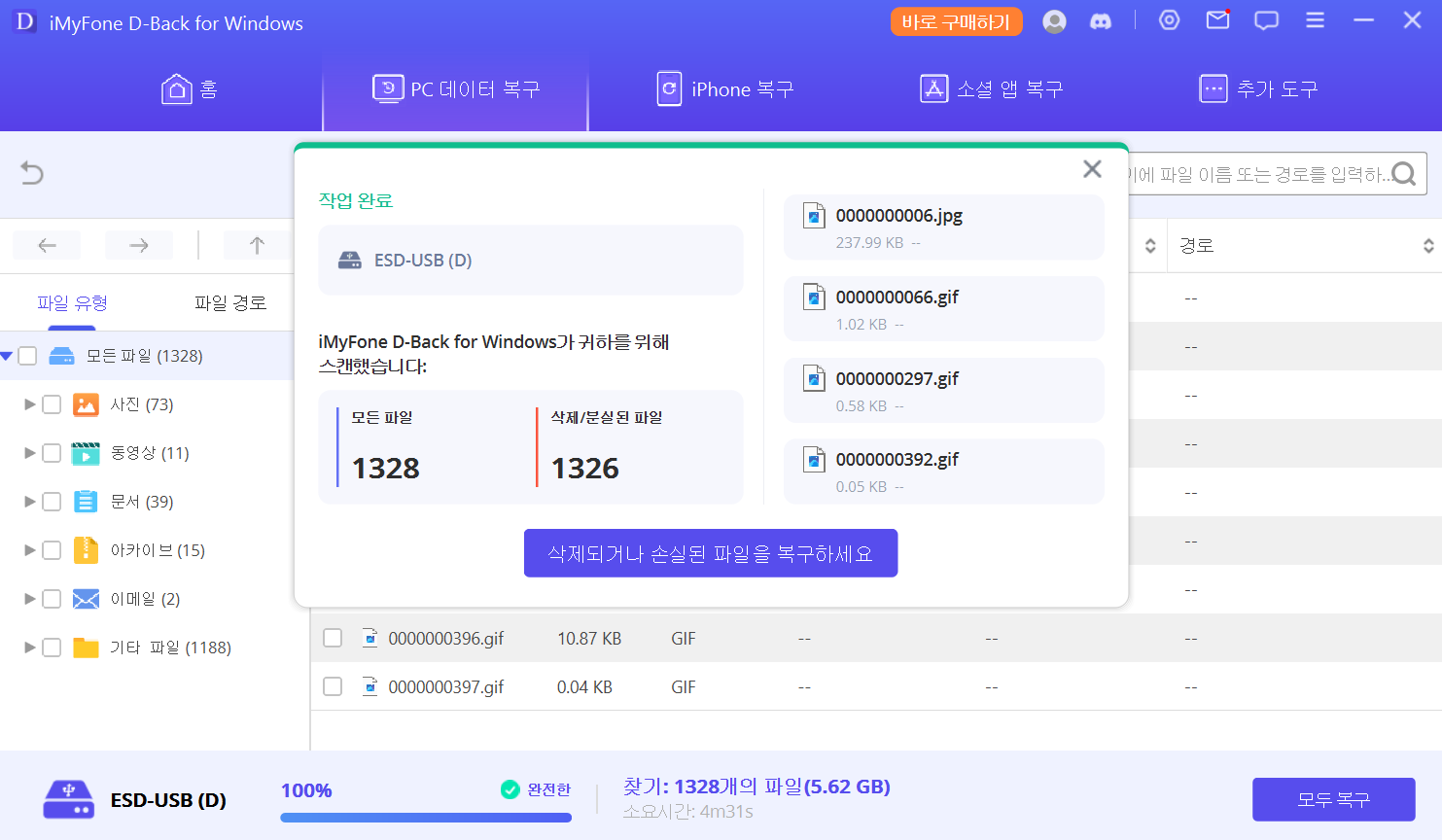This screenshot has height=840, width=1442.
Task: Go up one level with up arrow
Action: tap(257, 245)
